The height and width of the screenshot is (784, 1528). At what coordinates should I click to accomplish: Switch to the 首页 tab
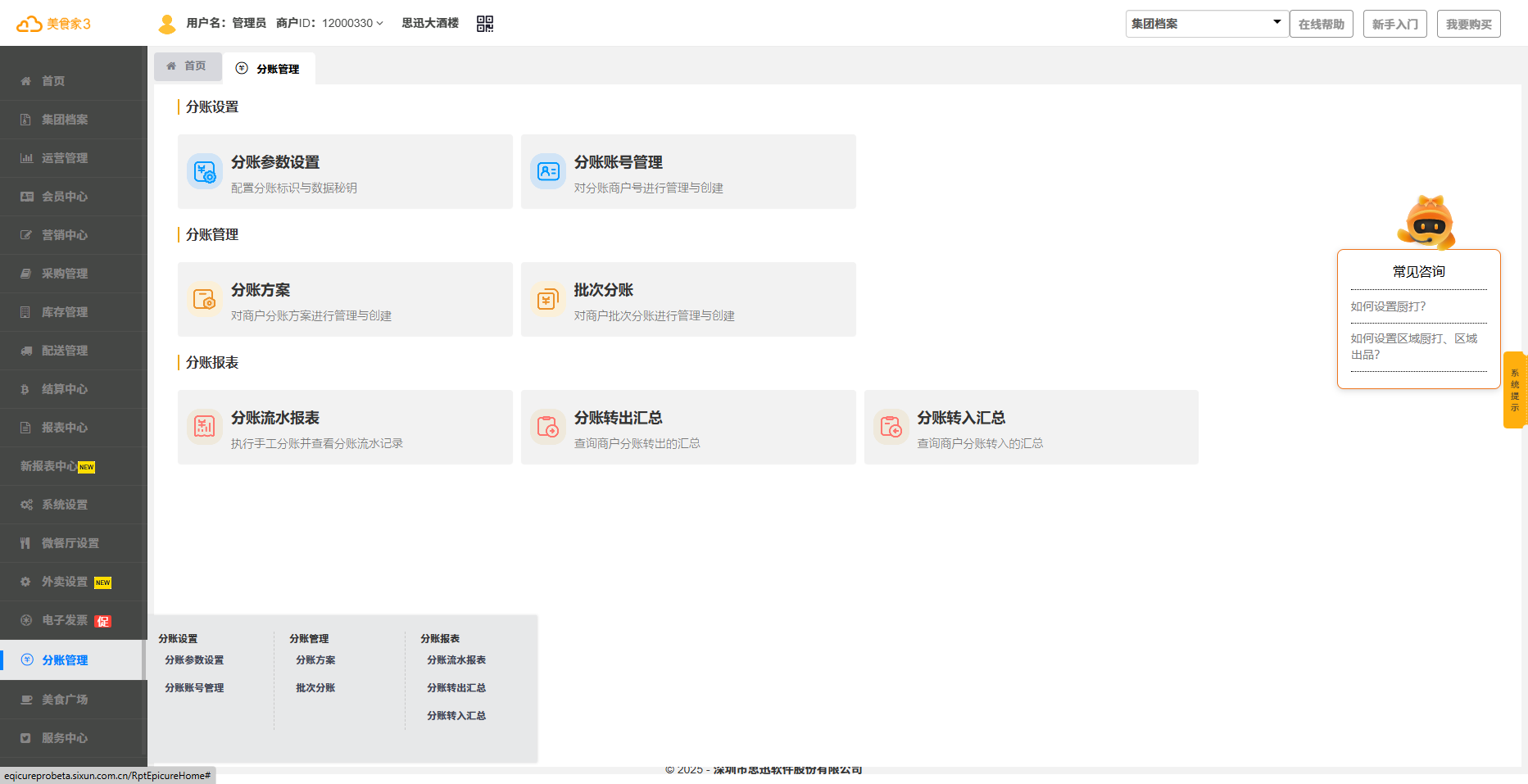click(188, 66)
